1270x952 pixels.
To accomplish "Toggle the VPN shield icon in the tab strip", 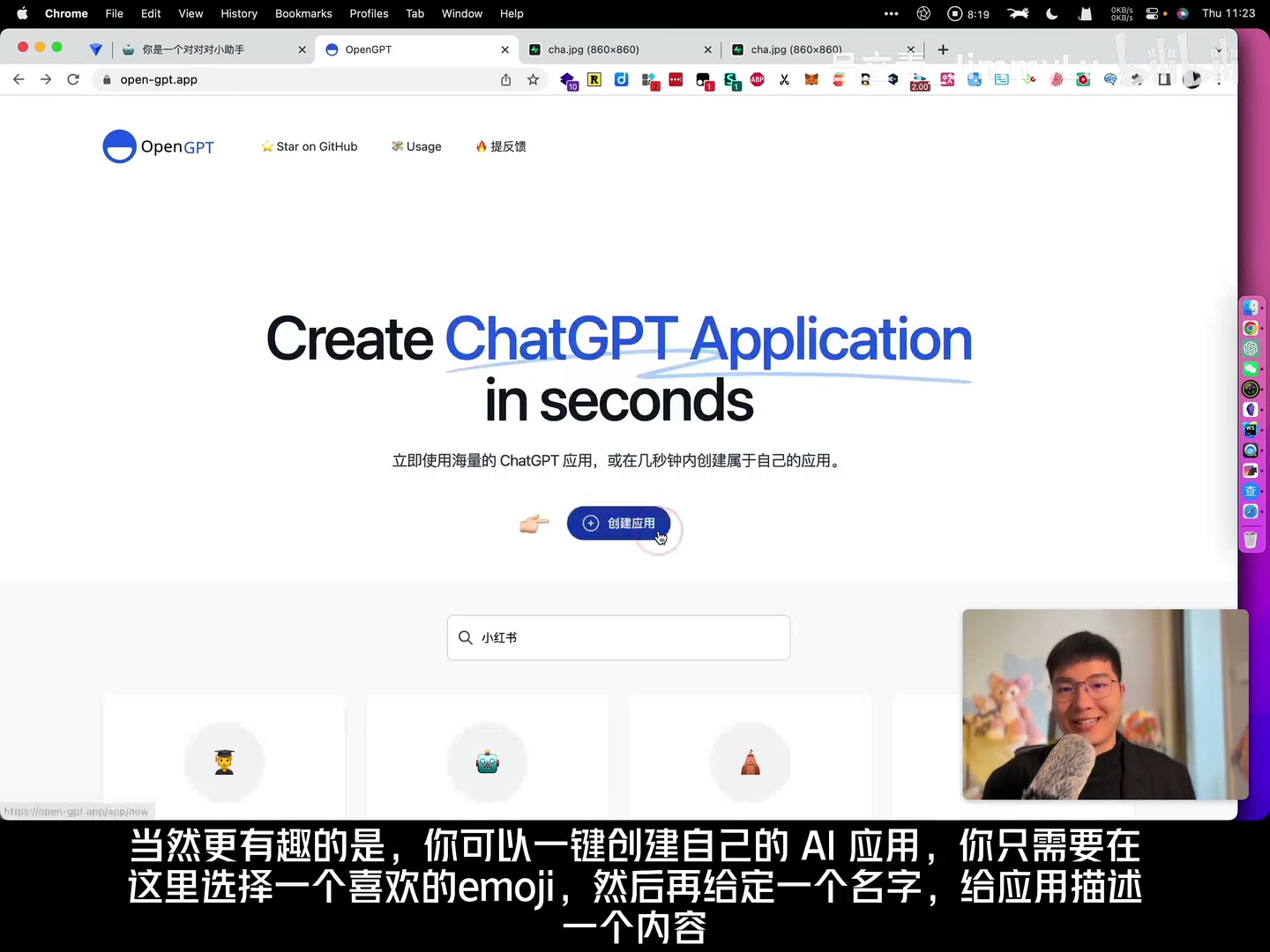I will click(96, 49).
